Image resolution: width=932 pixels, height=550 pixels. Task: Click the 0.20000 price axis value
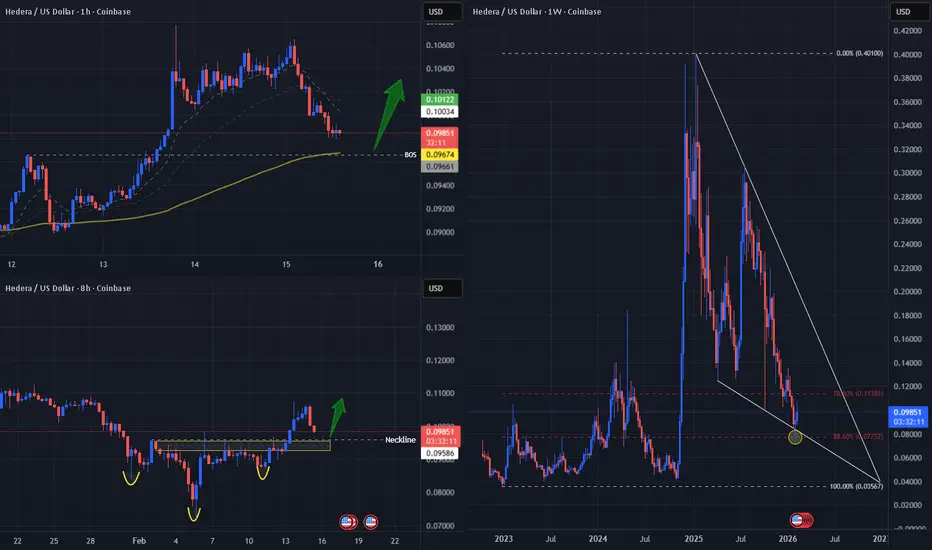tap(908, 292)
